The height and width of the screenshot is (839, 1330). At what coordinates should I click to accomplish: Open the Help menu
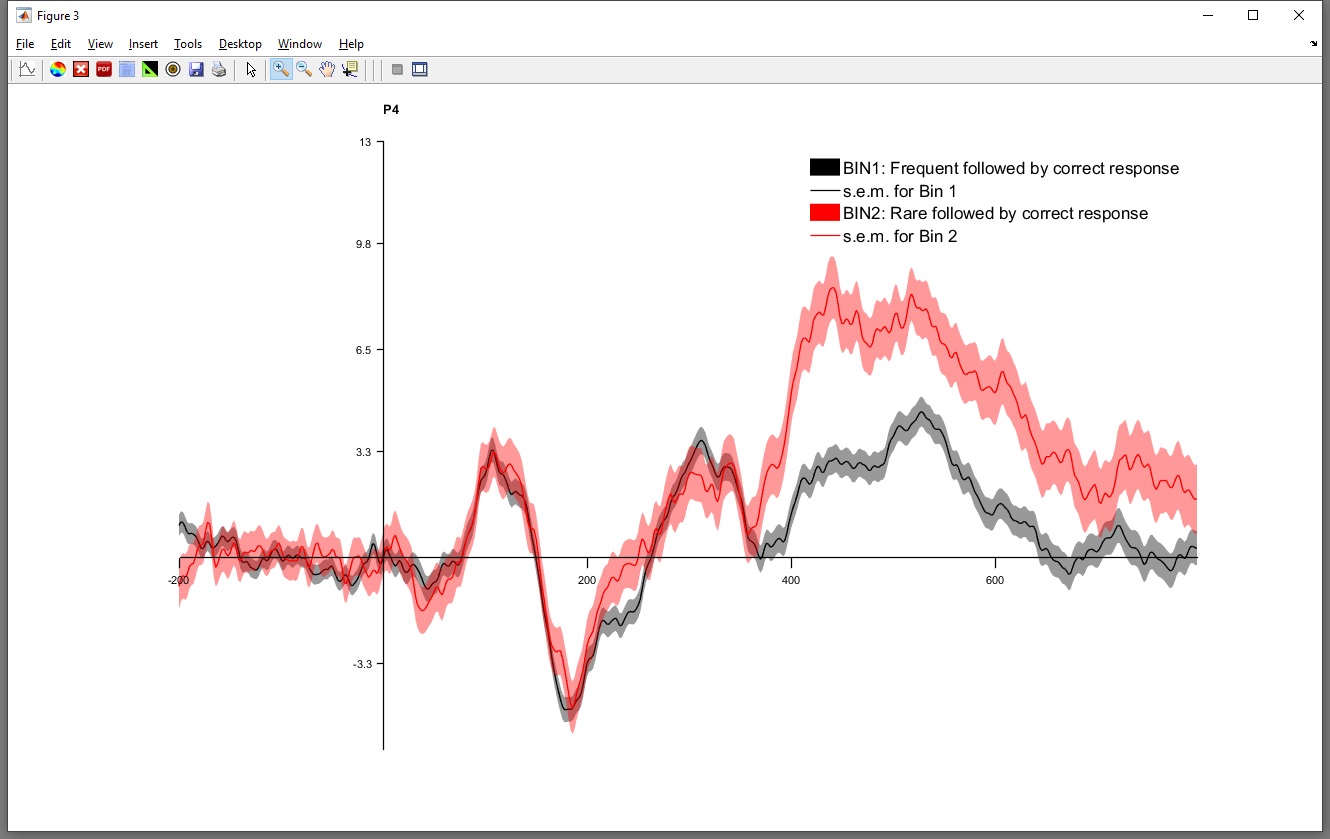[351, 44]
